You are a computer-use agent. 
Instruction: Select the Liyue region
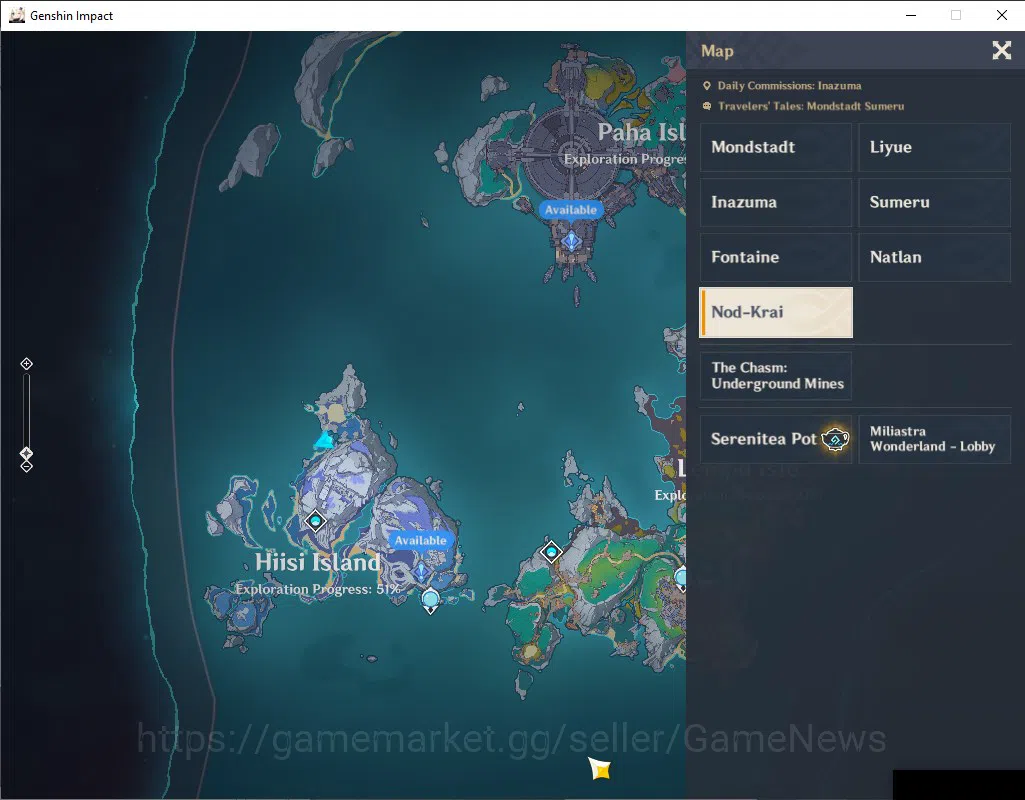point(934,148)
